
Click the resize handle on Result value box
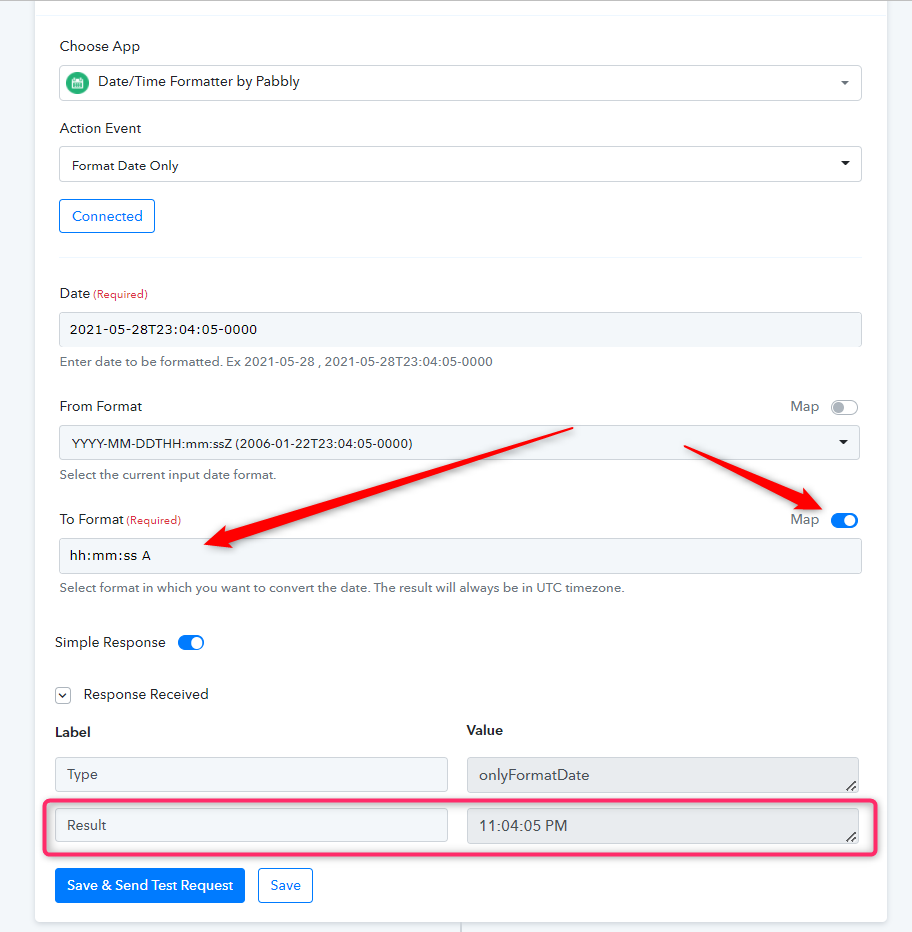(x=851, y=836)
